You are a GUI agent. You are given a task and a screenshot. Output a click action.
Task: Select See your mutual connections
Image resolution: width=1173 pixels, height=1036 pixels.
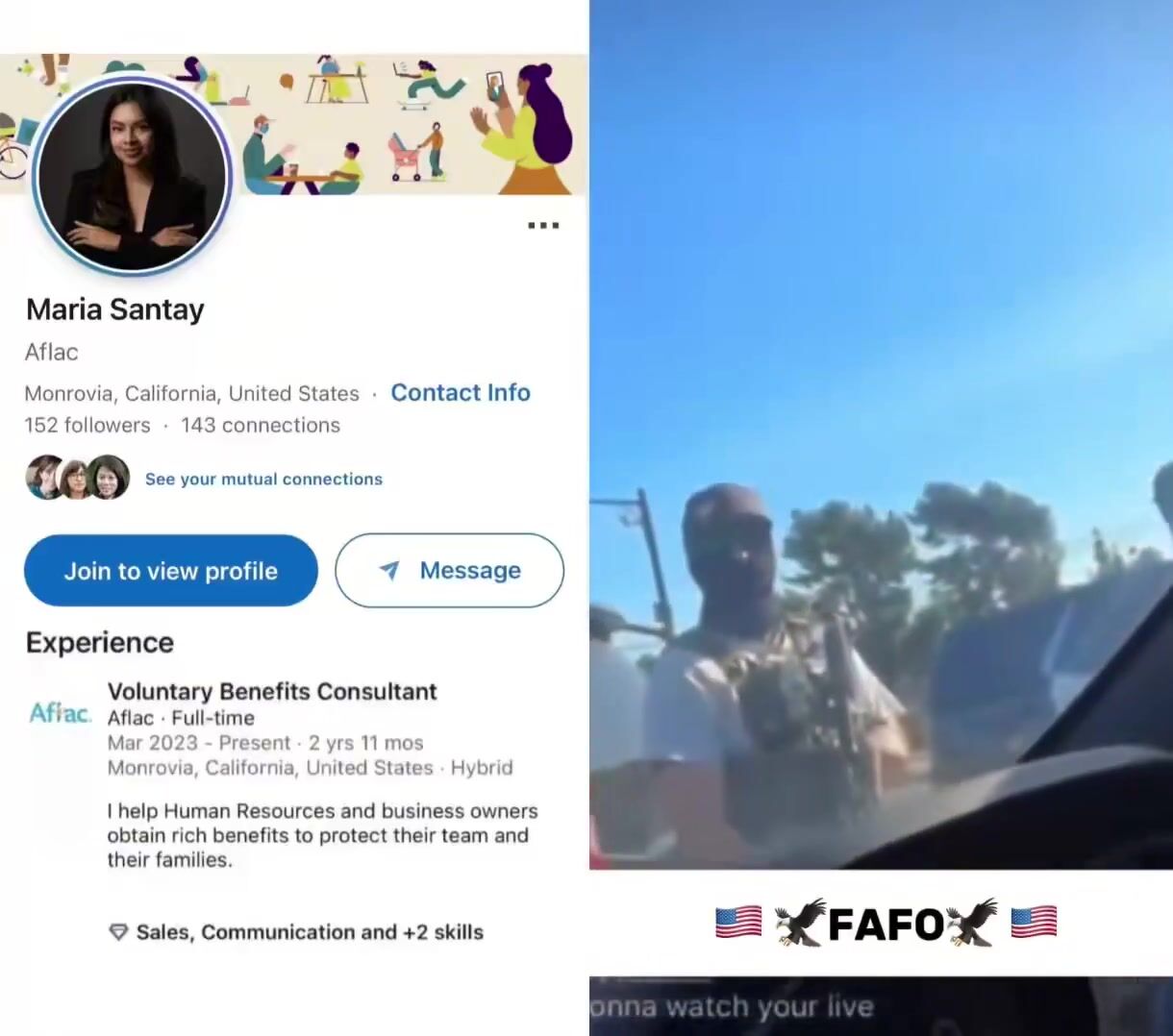(x=263, y=479)
